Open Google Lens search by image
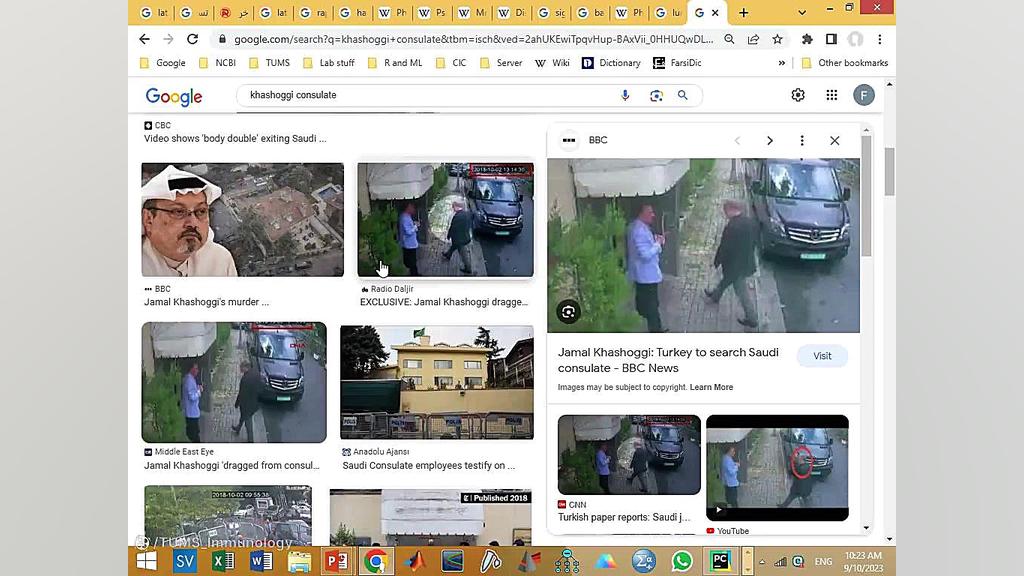Image resolution: width=1024 pixels, height=576 pixels. [x=656, y=95]
